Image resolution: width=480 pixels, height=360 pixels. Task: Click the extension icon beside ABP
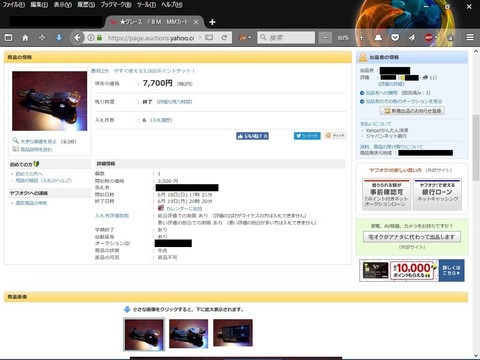[451, 38]
